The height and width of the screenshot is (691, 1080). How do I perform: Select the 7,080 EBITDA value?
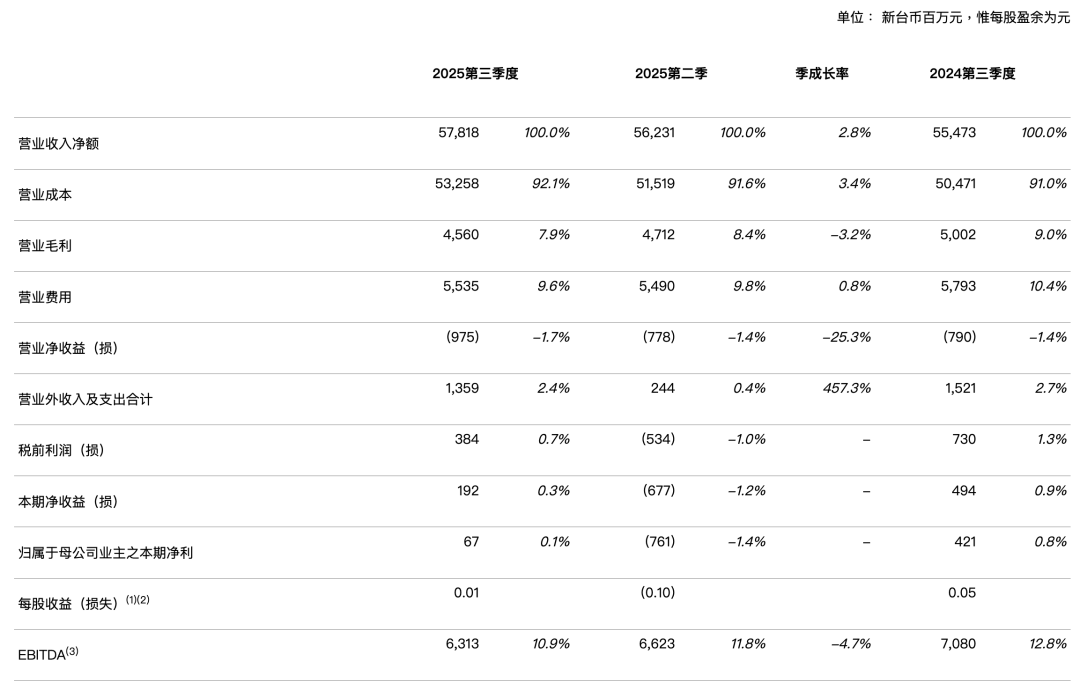(958, 643)
